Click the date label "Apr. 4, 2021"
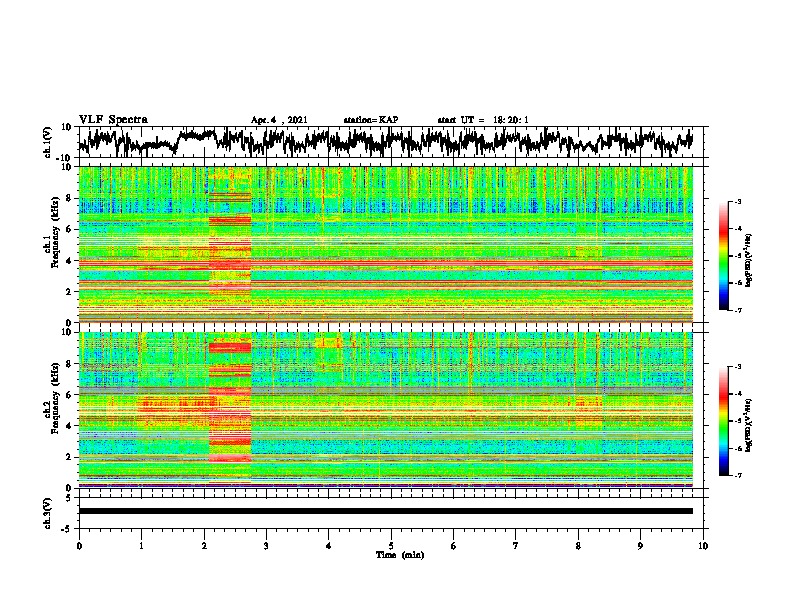792x612 pixels. point(279,120)
